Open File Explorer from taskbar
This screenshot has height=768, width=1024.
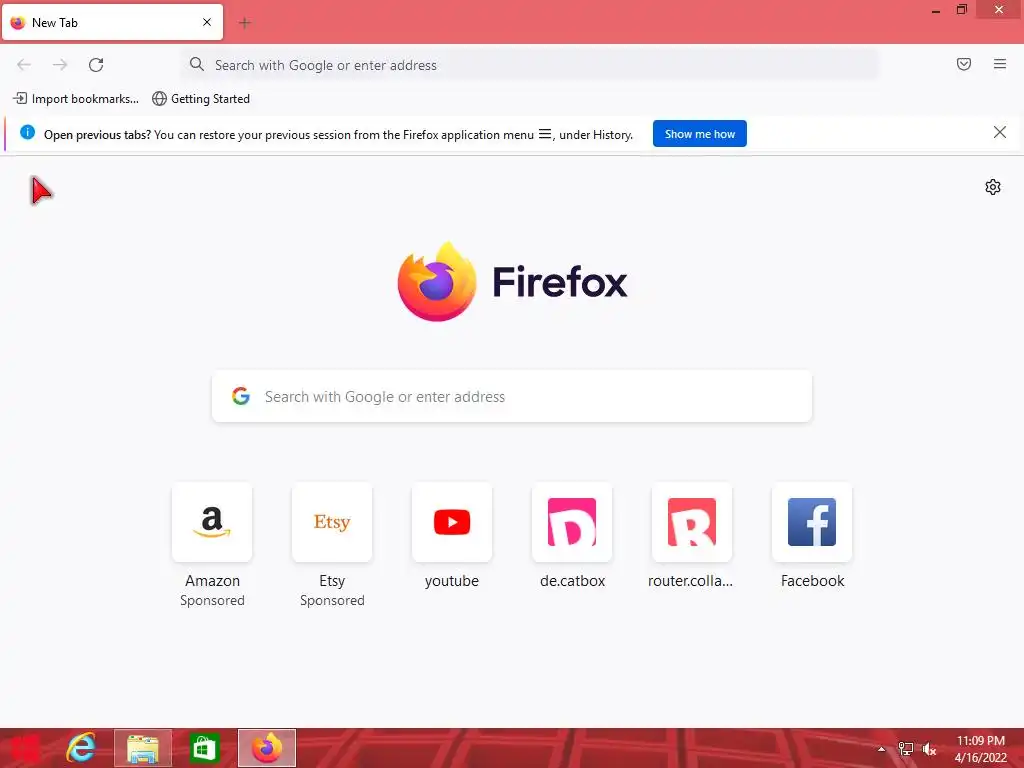143,748
